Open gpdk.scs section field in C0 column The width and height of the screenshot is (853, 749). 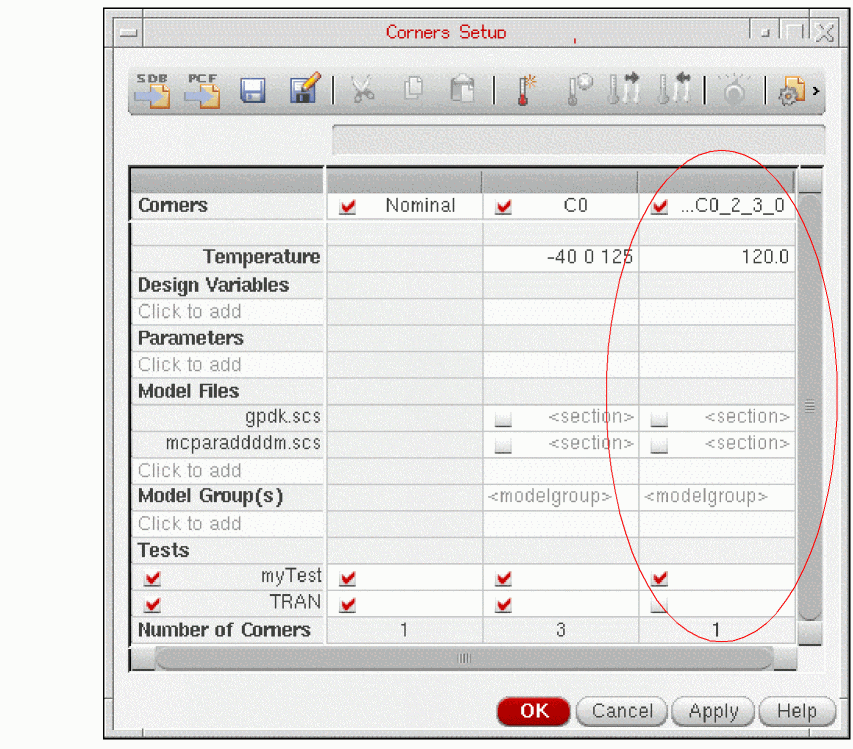591,417
